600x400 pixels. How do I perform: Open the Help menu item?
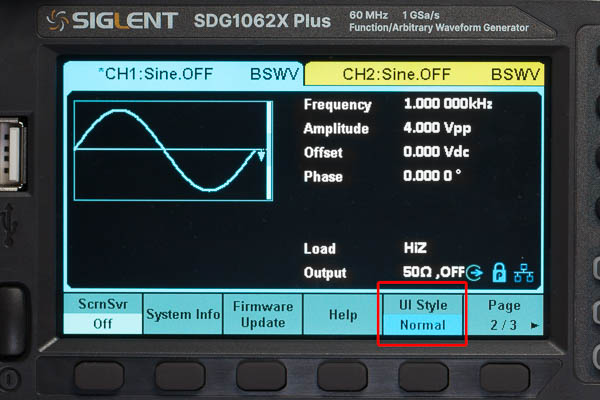[x=343, y=314]
